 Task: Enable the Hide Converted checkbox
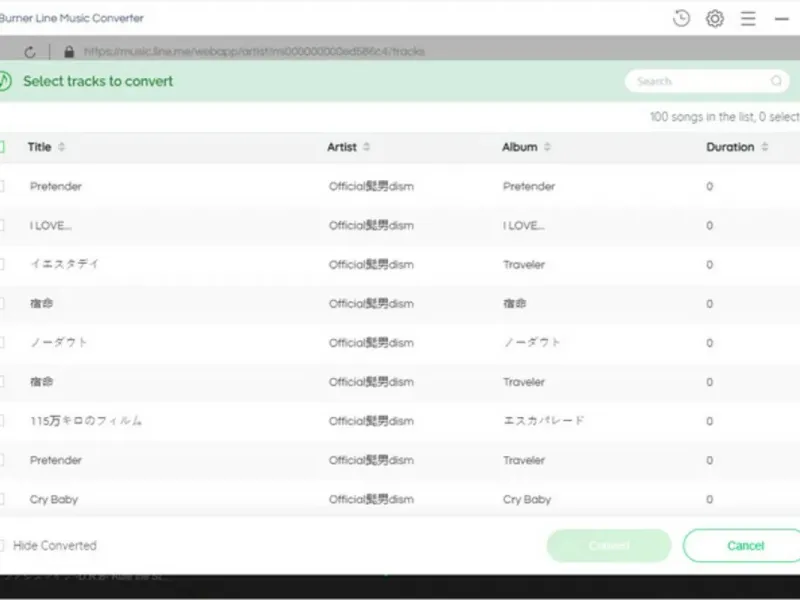coord(2,545)
